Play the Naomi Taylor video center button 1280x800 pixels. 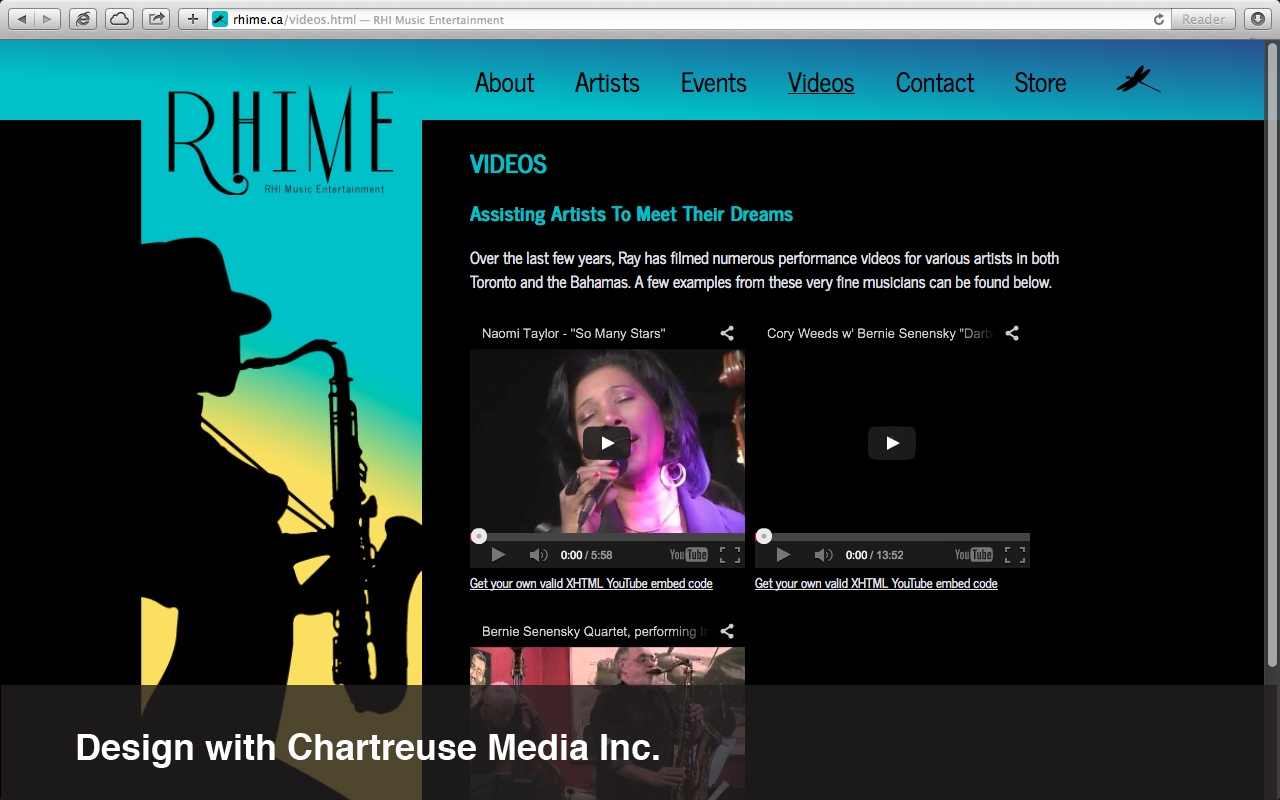click(x=607, y=443)
